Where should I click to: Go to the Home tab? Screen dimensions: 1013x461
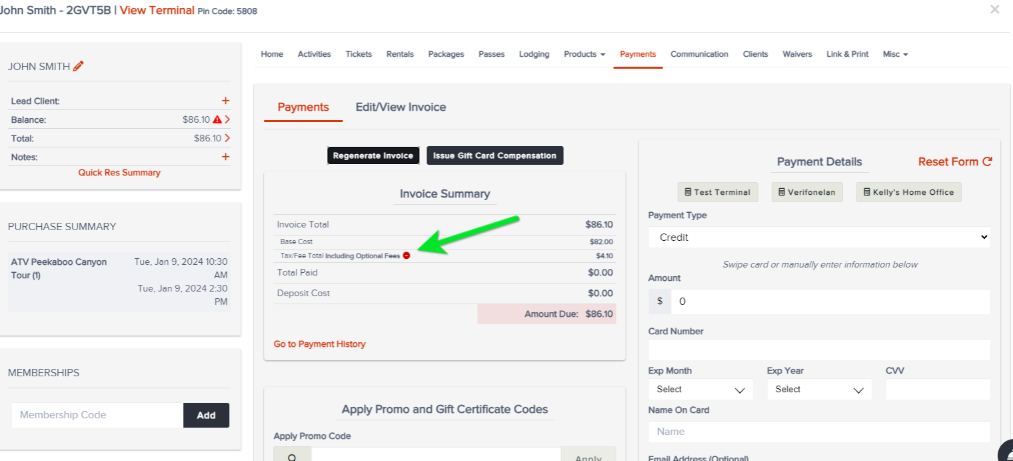272,54
